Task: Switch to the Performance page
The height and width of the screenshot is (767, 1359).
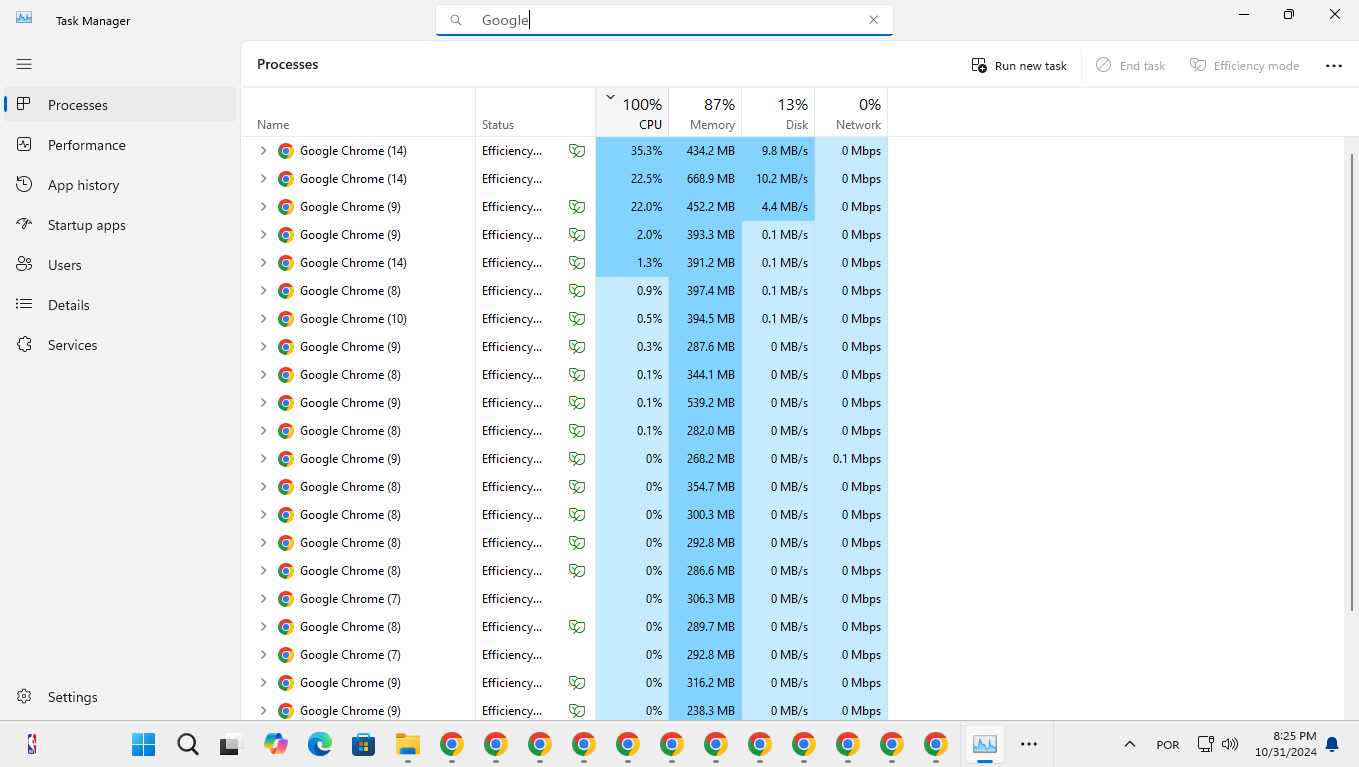Action: pyautogui.click(x=120, y=145)
